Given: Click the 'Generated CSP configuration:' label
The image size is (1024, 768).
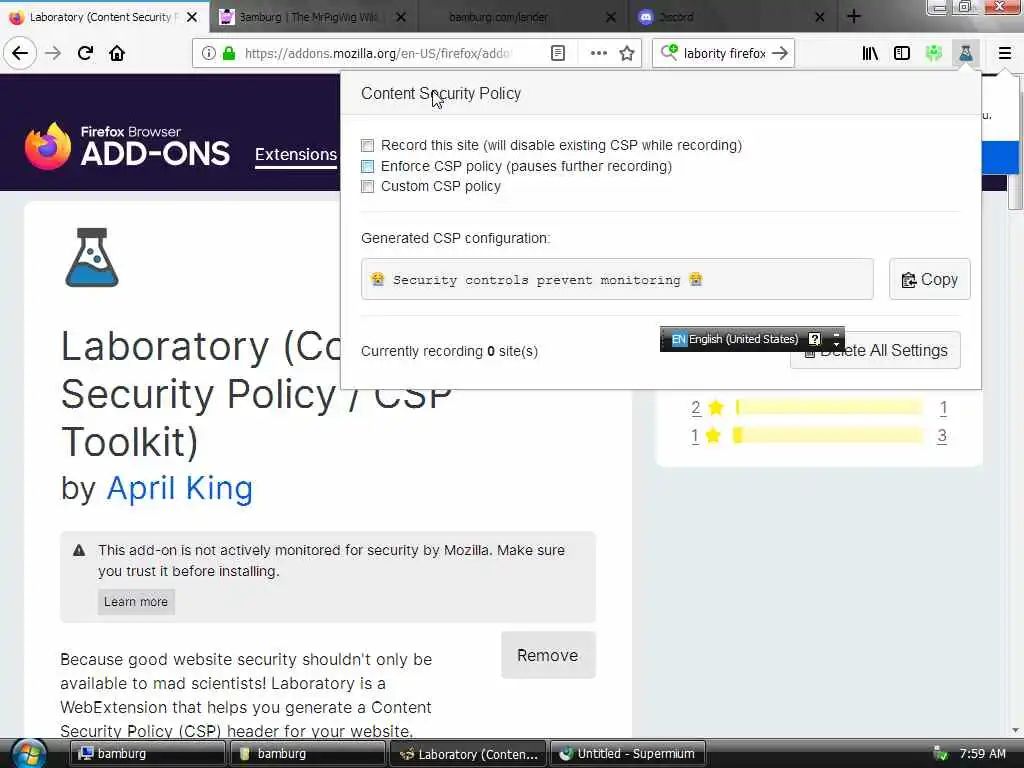Looking at the screenshot, I should tap(455, 238).
